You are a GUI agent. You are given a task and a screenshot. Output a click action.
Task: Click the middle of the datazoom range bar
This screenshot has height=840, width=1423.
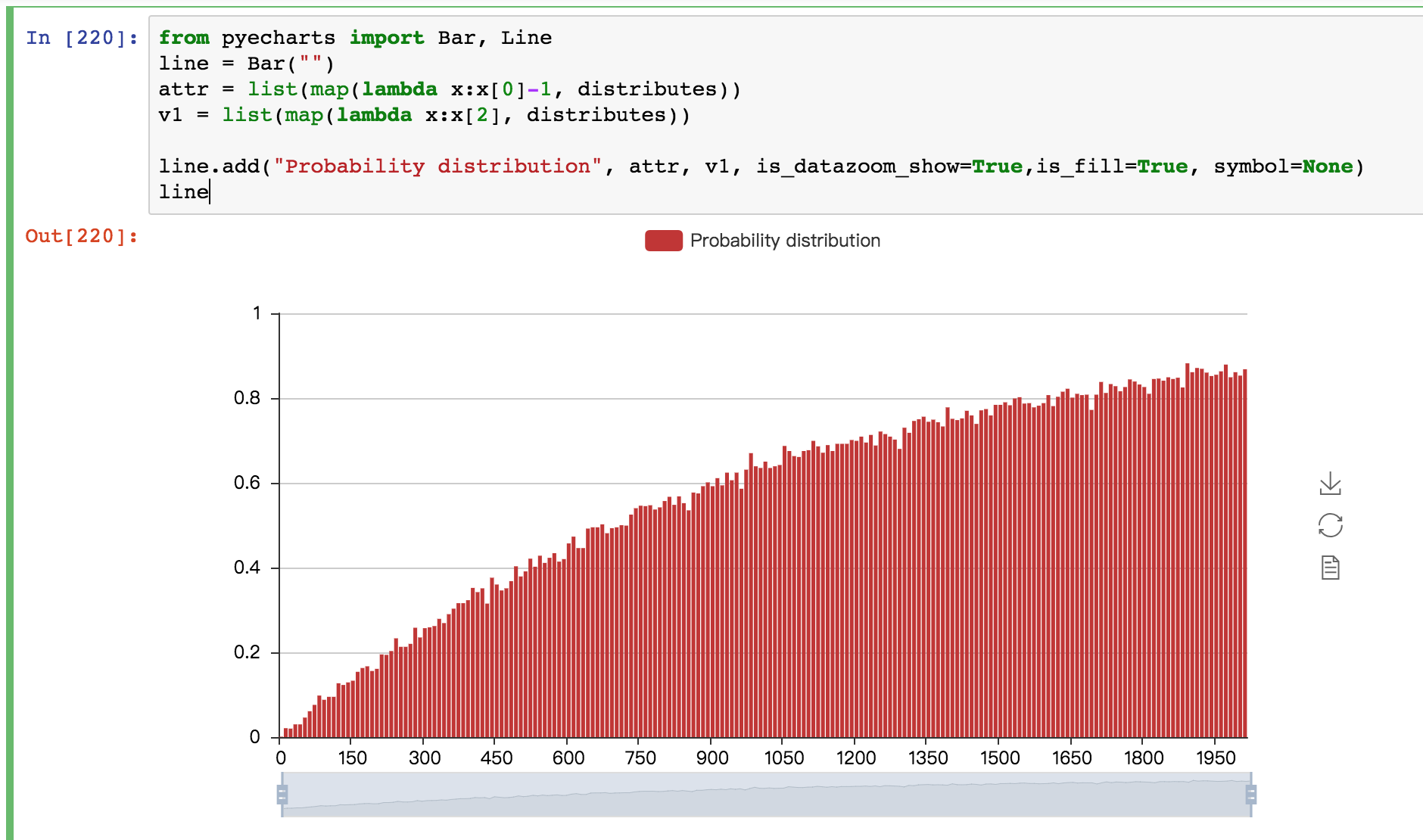[x=766, y=795]
